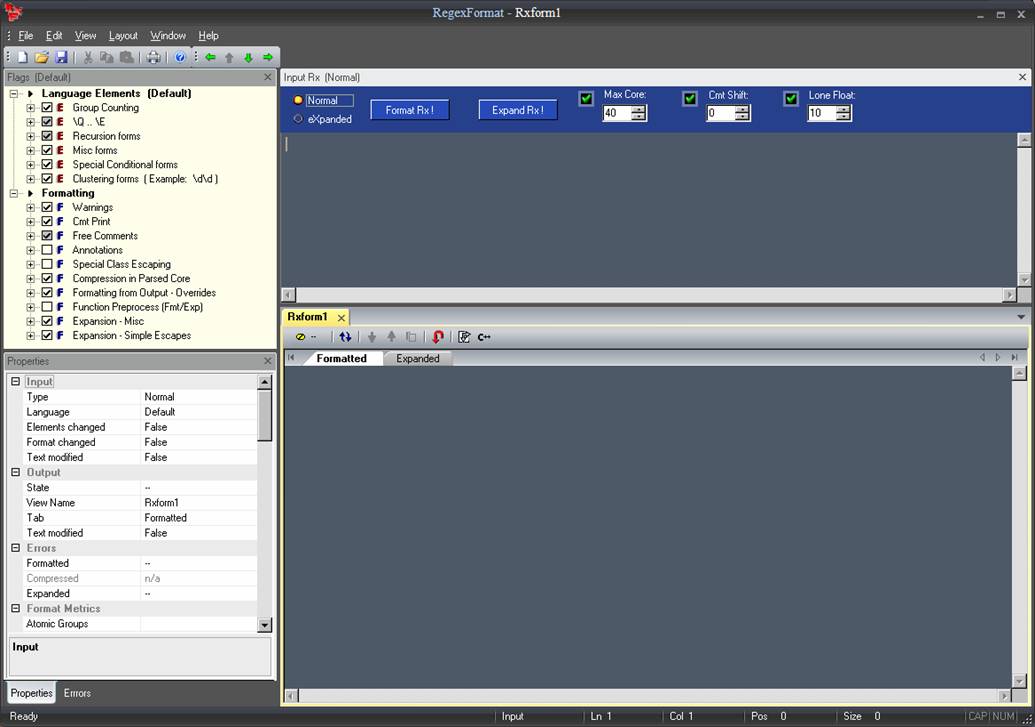Screen dimensions: 1035x727
Task: Click the Max Core spinner arrows
Action: [x=639, y=114]
